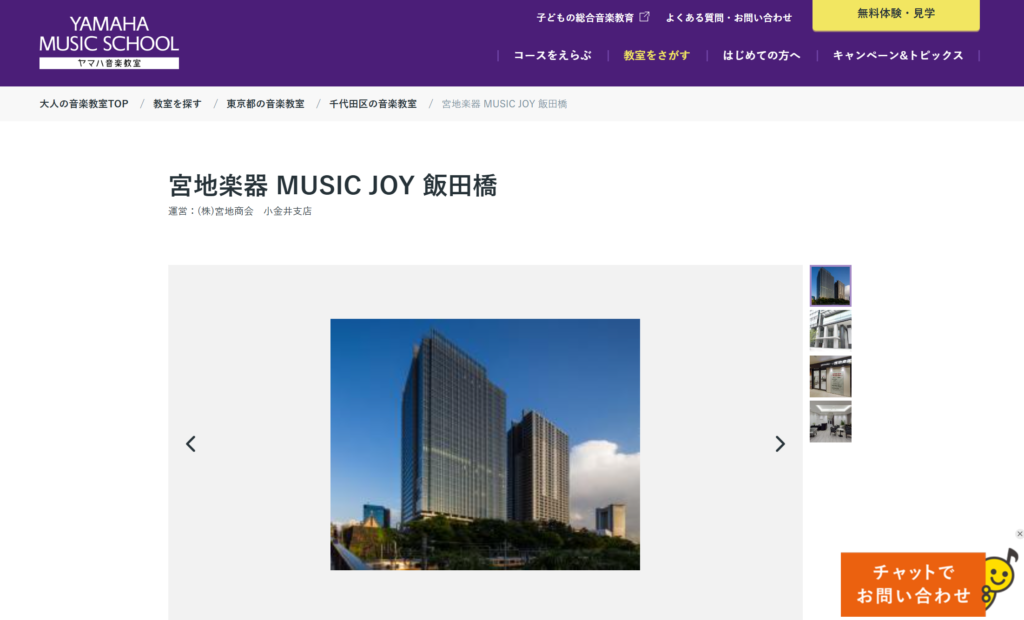Open the コースをえらぶ menu
Screen dimensions: 1024x620
(x=552, y=56)
